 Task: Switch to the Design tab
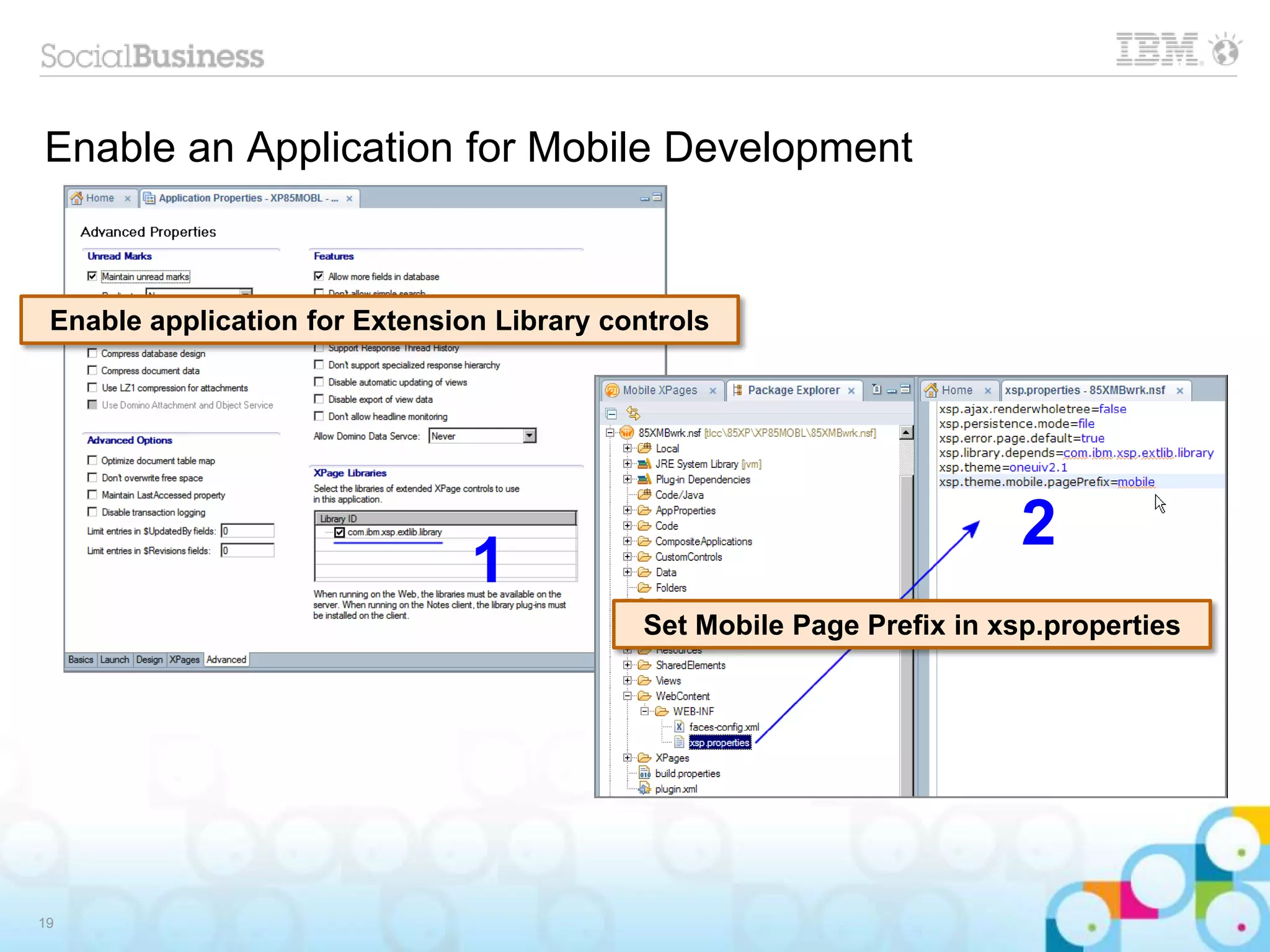(x=149, y=659)
